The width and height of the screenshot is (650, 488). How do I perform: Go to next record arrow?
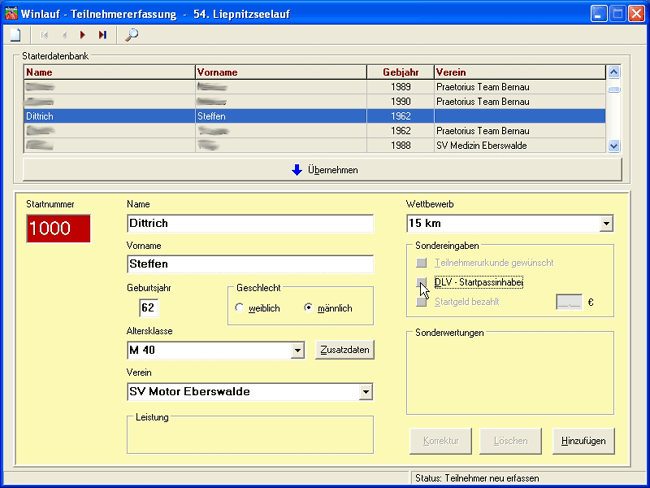[x=83, y=35]
